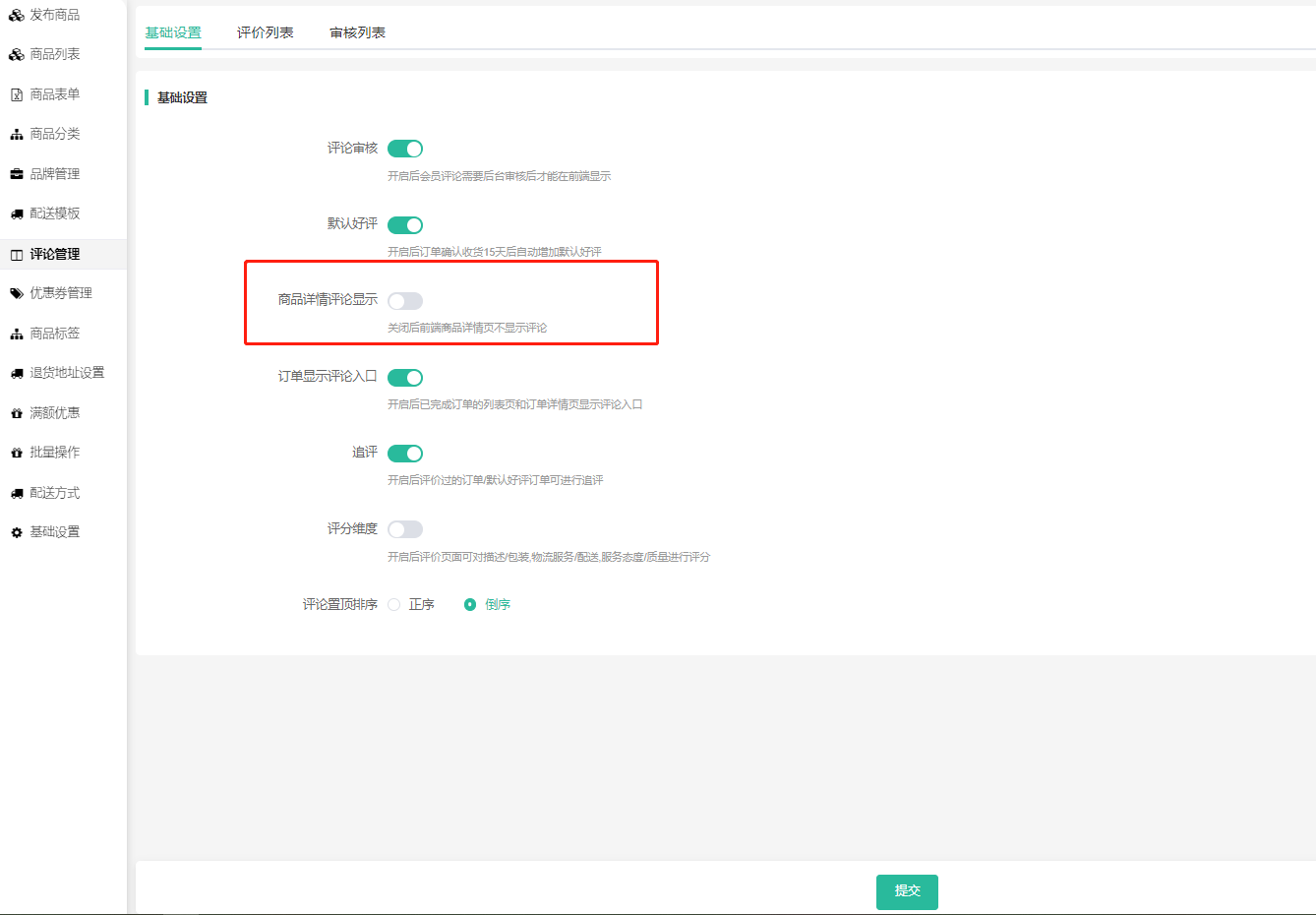Click the 商品分类 hierarchy icon

click(x=17, y=134)
